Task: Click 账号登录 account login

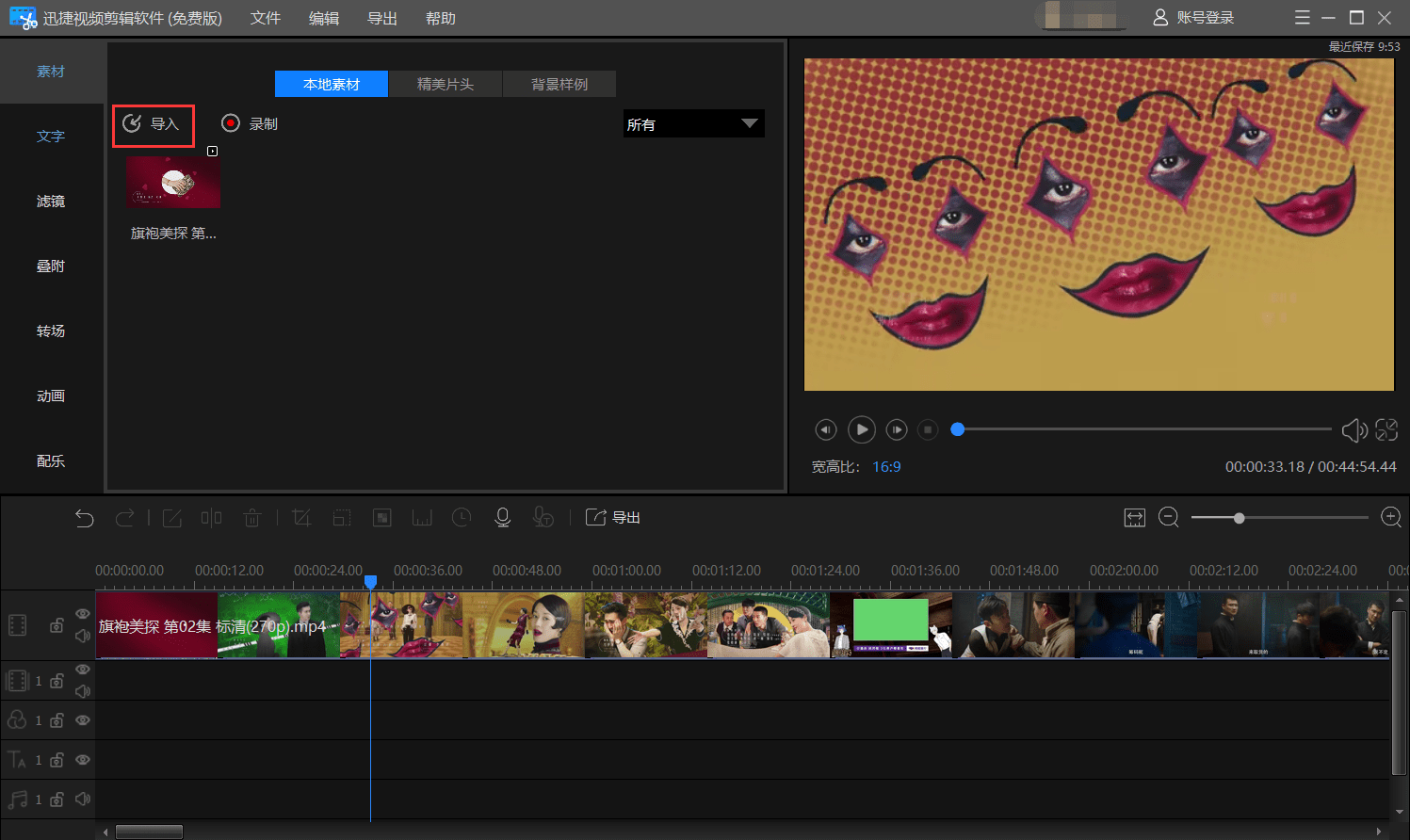Action: point(1193,18)
